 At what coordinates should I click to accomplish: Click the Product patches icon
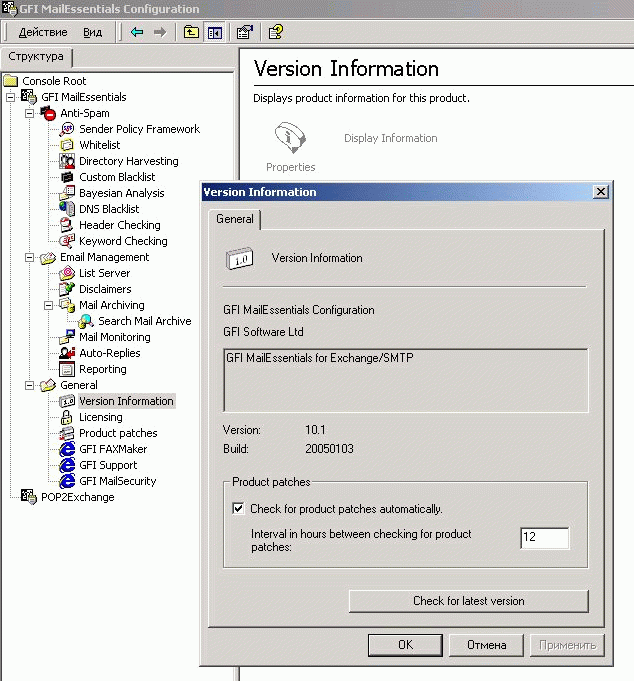67,433
